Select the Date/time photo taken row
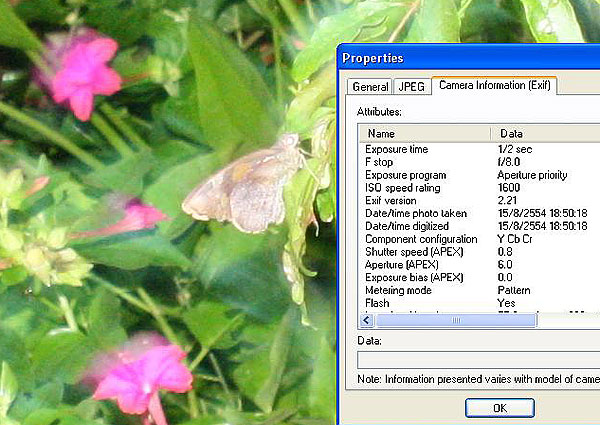The width and height of the screenshot is (600, 425). 480,213
